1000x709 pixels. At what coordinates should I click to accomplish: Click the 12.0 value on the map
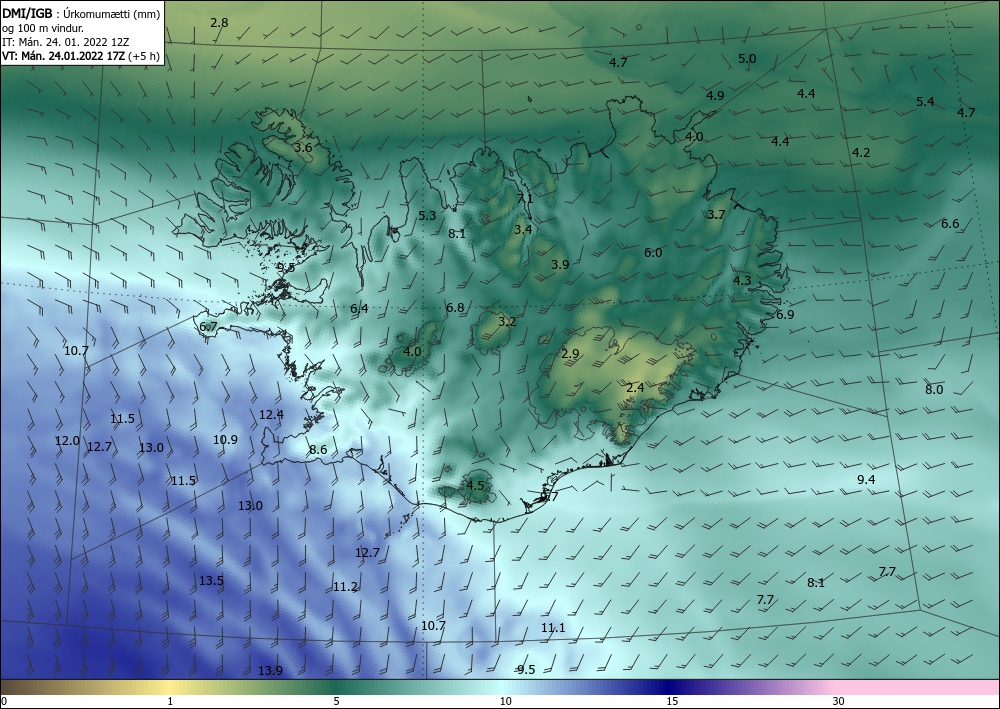[67, 441]
